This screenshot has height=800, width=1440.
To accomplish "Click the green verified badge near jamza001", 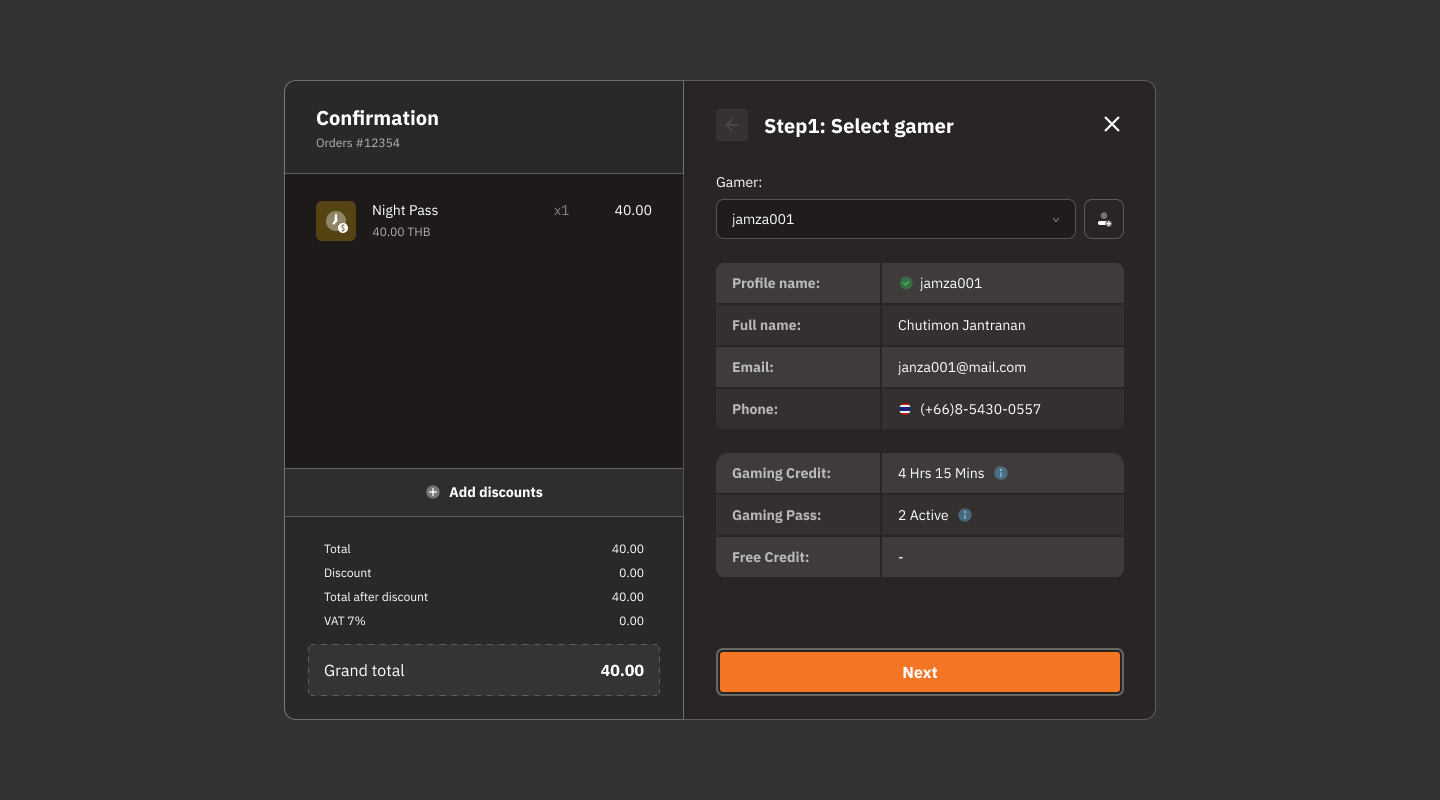I will (x=906, y=283).
